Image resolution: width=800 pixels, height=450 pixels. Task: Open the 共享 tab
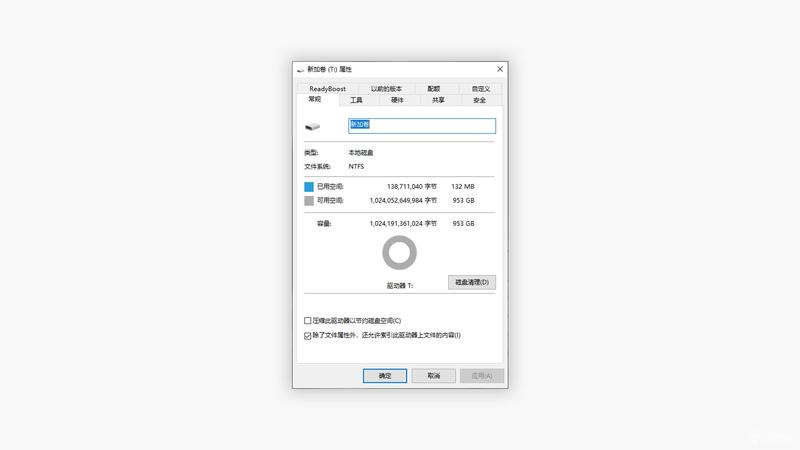click(438, 100)
